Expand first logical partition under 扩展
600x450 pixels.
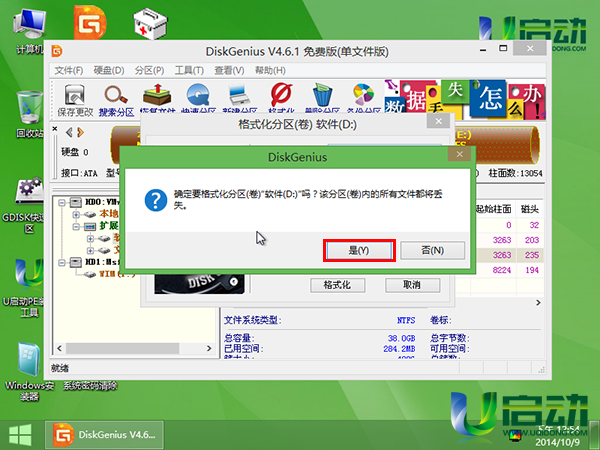90,239
